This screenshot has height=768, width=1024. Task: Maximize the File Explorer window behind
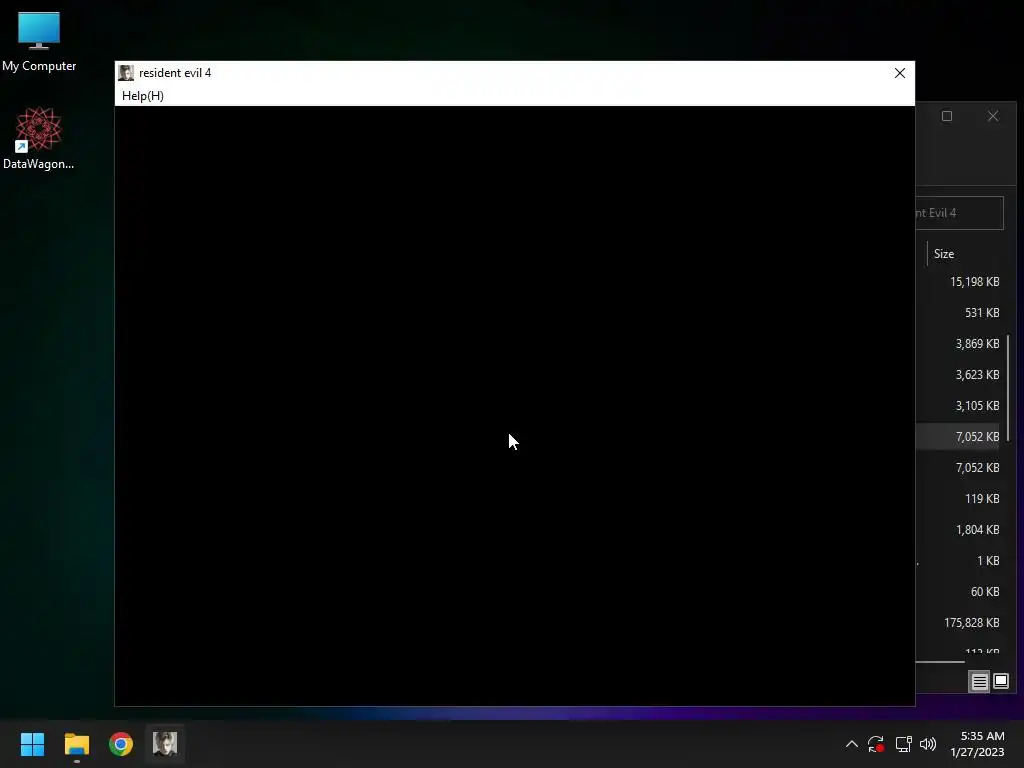tap(947, 116)
